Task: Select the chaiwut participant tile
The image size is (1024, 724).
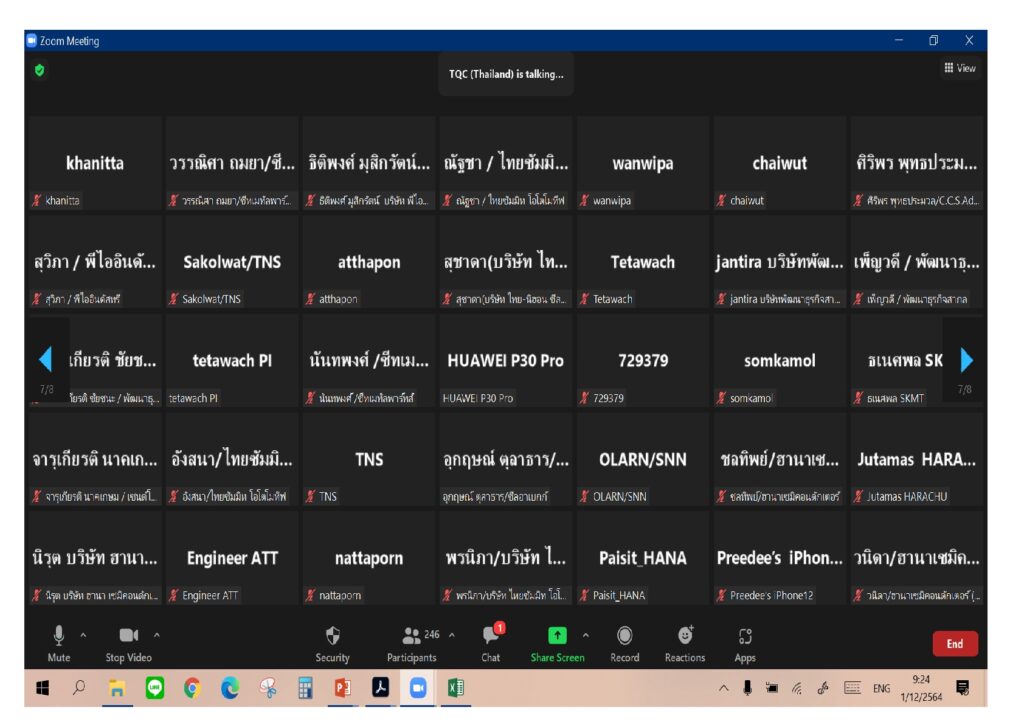Action: pyautogui.click(x=780, y=163)
